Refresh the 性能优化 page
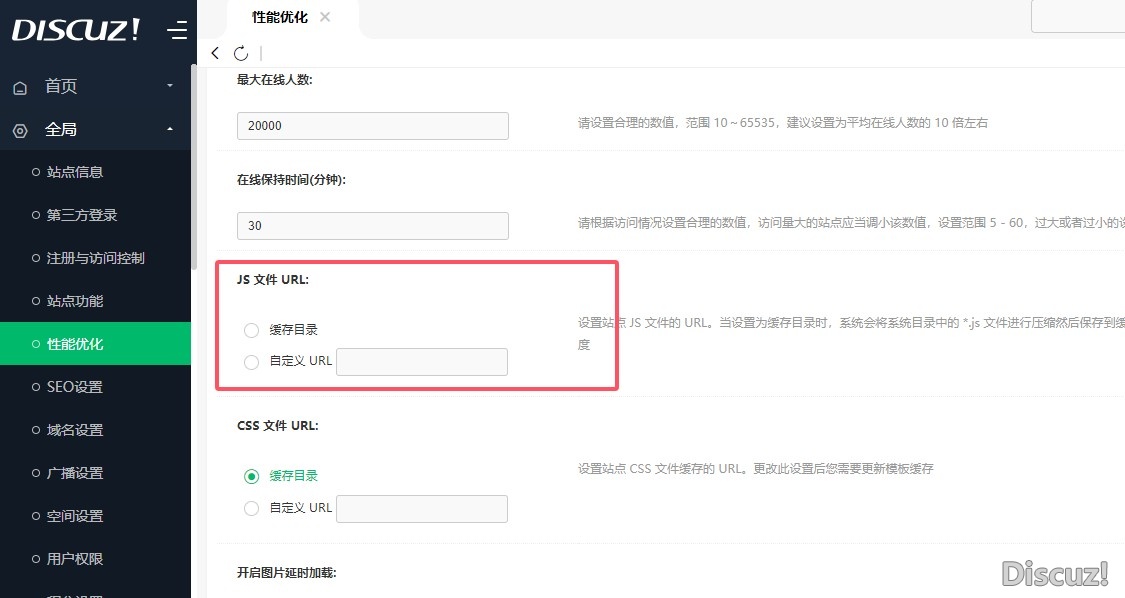Image resolution: width=1125 pixels, height=598 pixels. [x=241, y=53]
